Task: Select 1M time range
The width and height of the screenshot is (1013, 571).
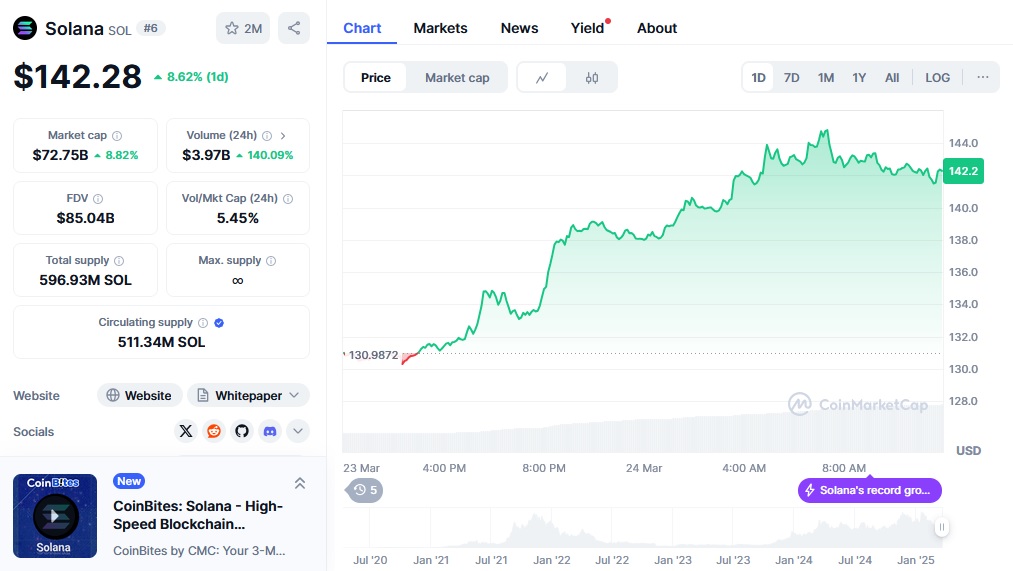Action: coord(826,78)
